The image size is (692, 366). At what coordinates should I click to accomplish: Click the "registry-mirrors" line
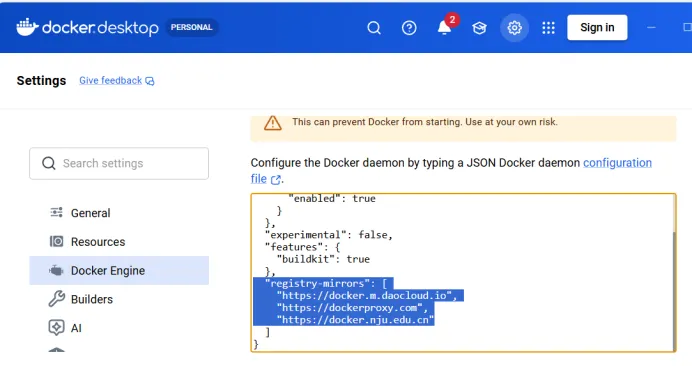[326, 283]
